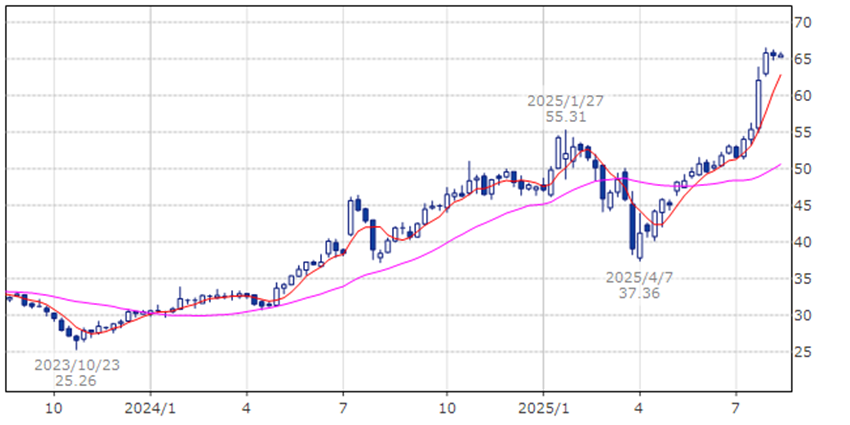This screenshot has width=850, height=425.
Task: Click the 2025/4/7 low date annotation
Action: tap(640, 276)
